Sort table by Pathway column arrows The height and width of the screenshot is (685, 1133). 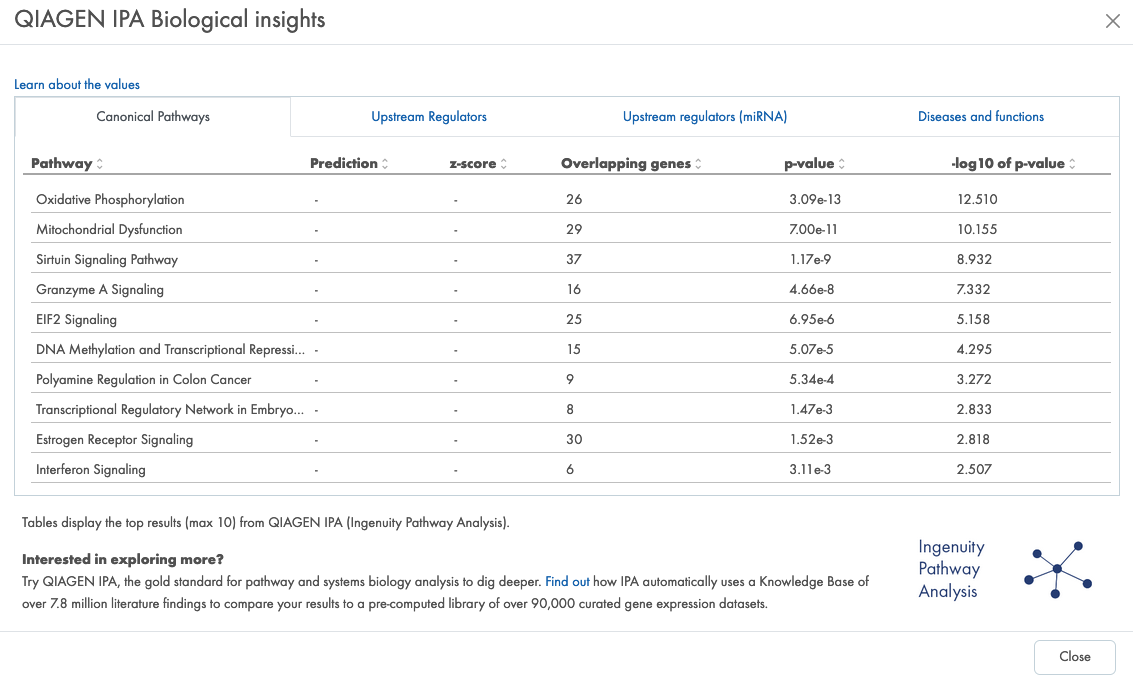tap(100, 164)
